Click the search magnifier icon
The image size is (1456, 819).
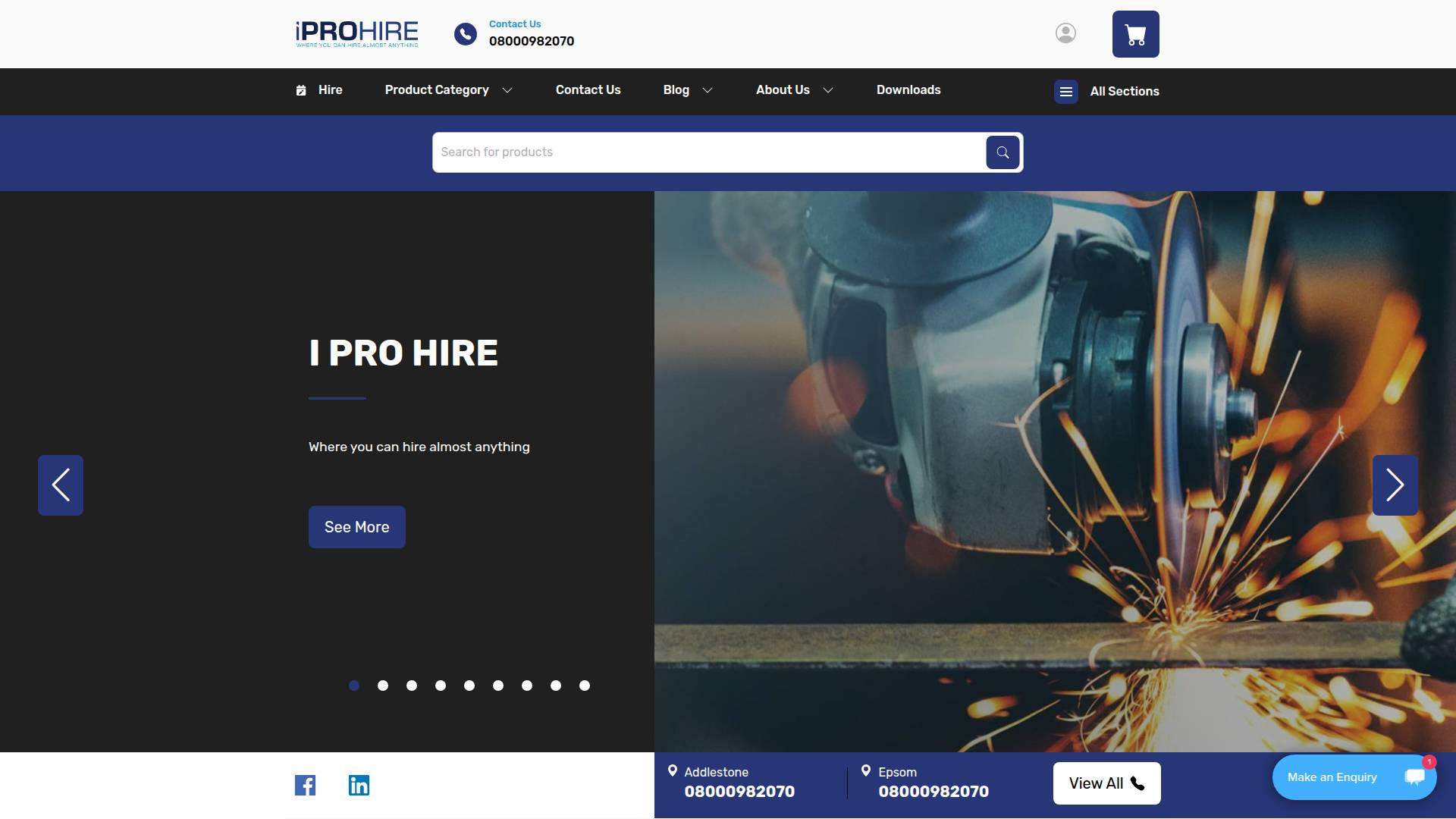[x=1002, y=152]
